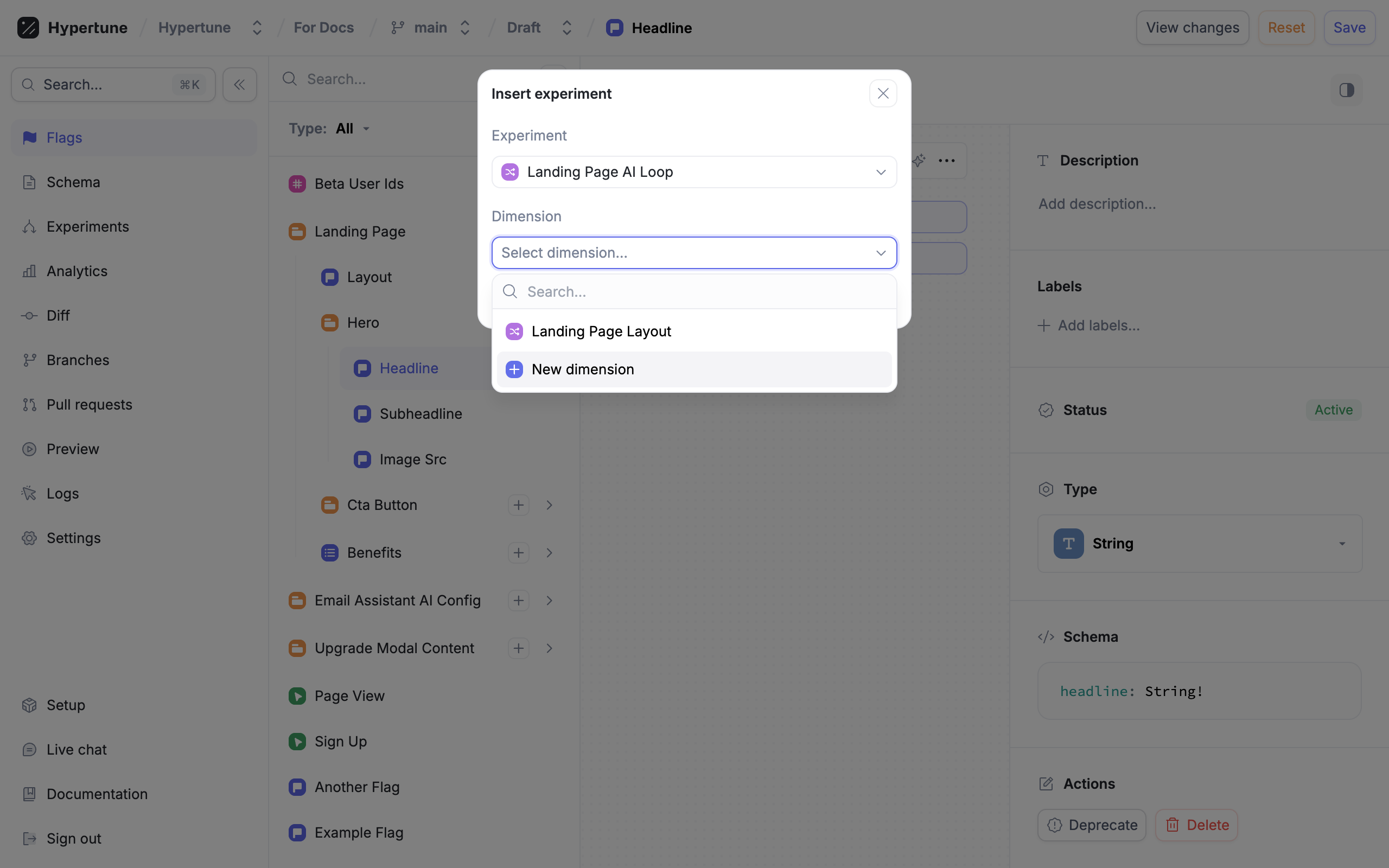1389x868 pixels.
Task: Open Experiments in the left sidebar
Action: point(87,227)
